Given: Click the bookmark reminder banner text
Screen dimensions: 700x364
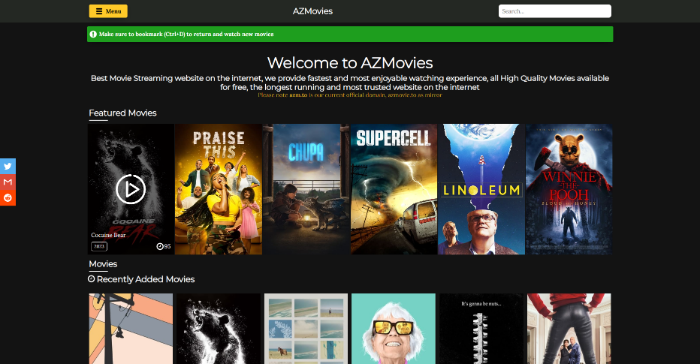Looking at the screenshot, I should coord(186,34).
